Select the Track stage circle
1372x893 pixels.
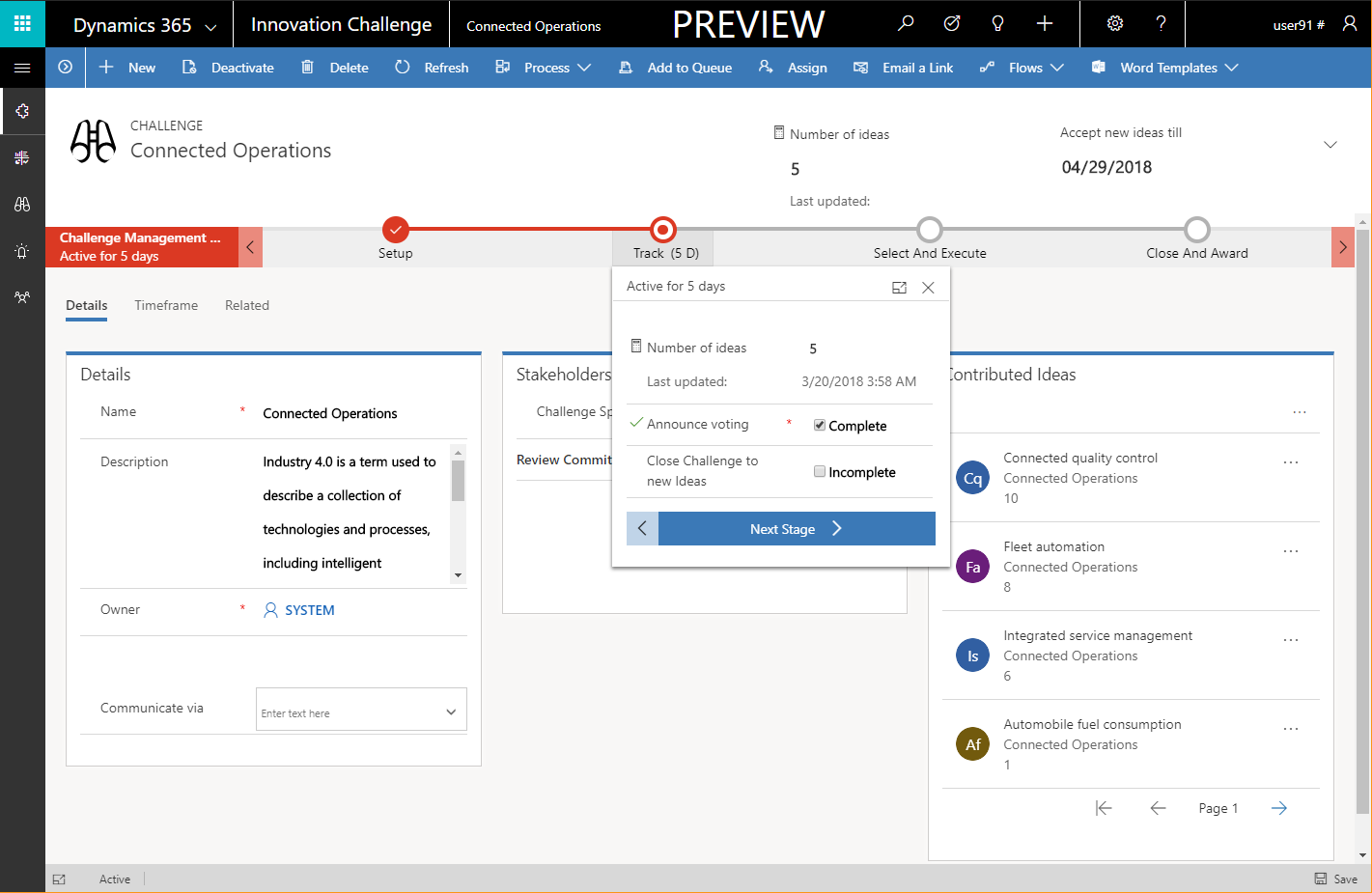(x=663, y=230)
